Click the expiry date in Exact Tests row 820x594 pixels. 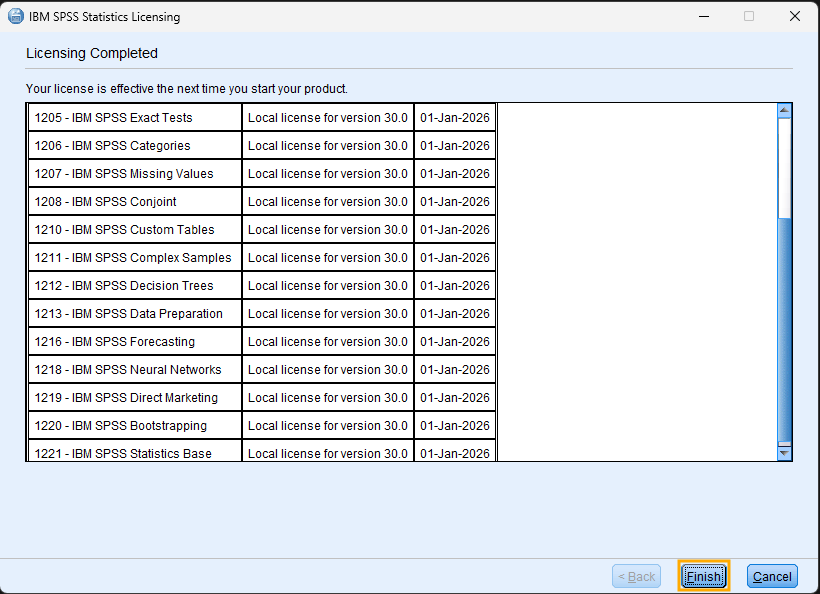click(x=455, y=118)
